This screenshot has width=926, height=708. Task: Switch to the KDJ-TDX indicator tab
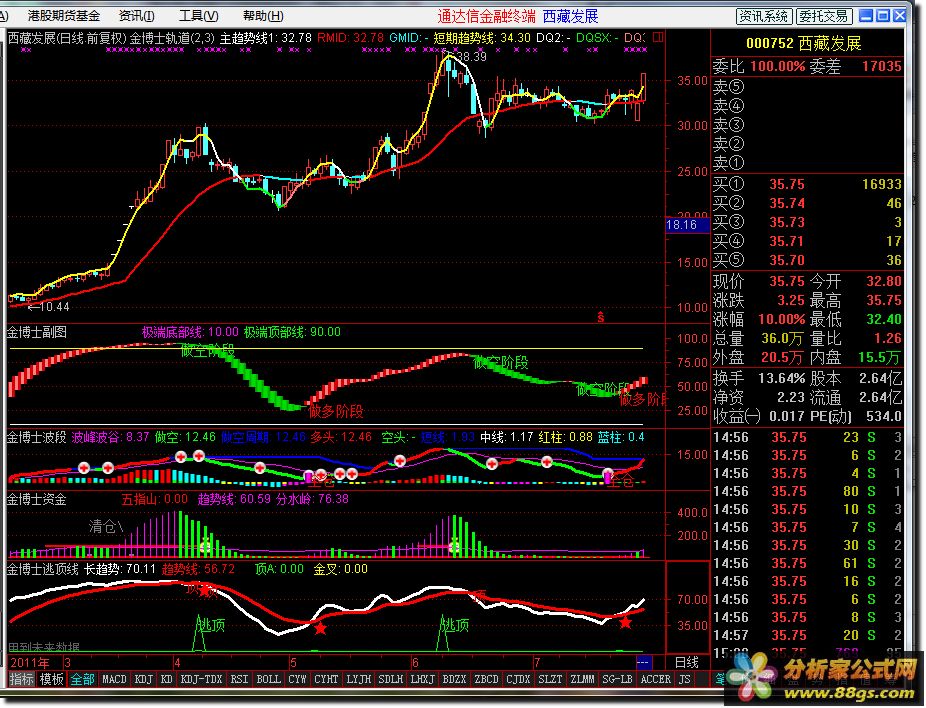(x=201, y=679)
